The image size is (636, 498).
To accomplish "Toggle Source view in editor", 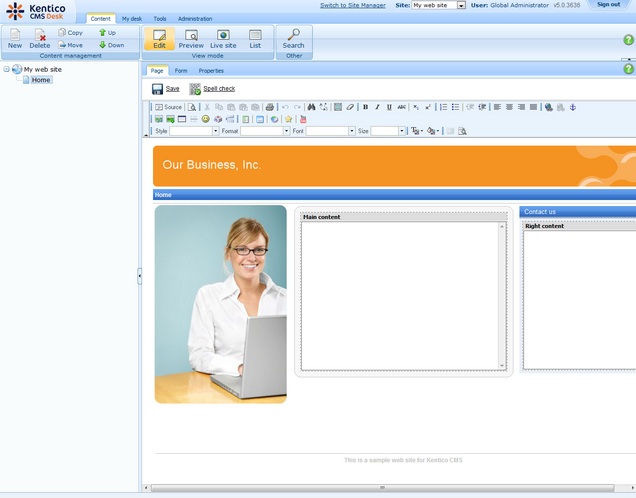I will pos(169,107).
